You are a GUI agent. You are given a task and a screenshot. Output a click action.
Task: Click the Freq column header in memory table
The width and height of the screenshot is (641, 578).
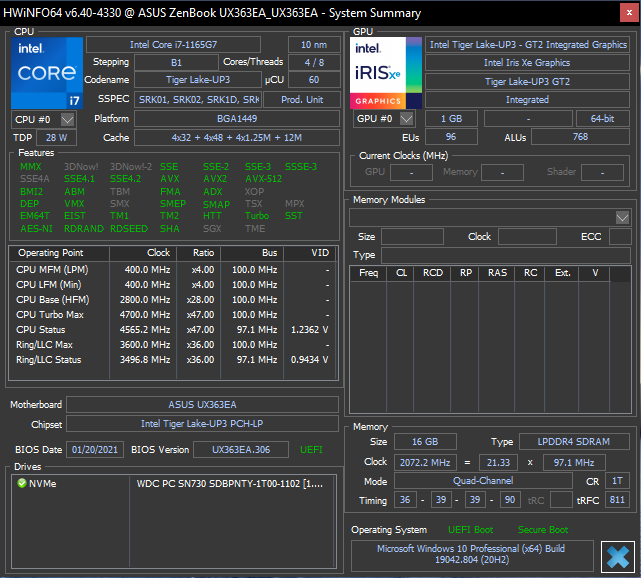click(x=368, y=273)
